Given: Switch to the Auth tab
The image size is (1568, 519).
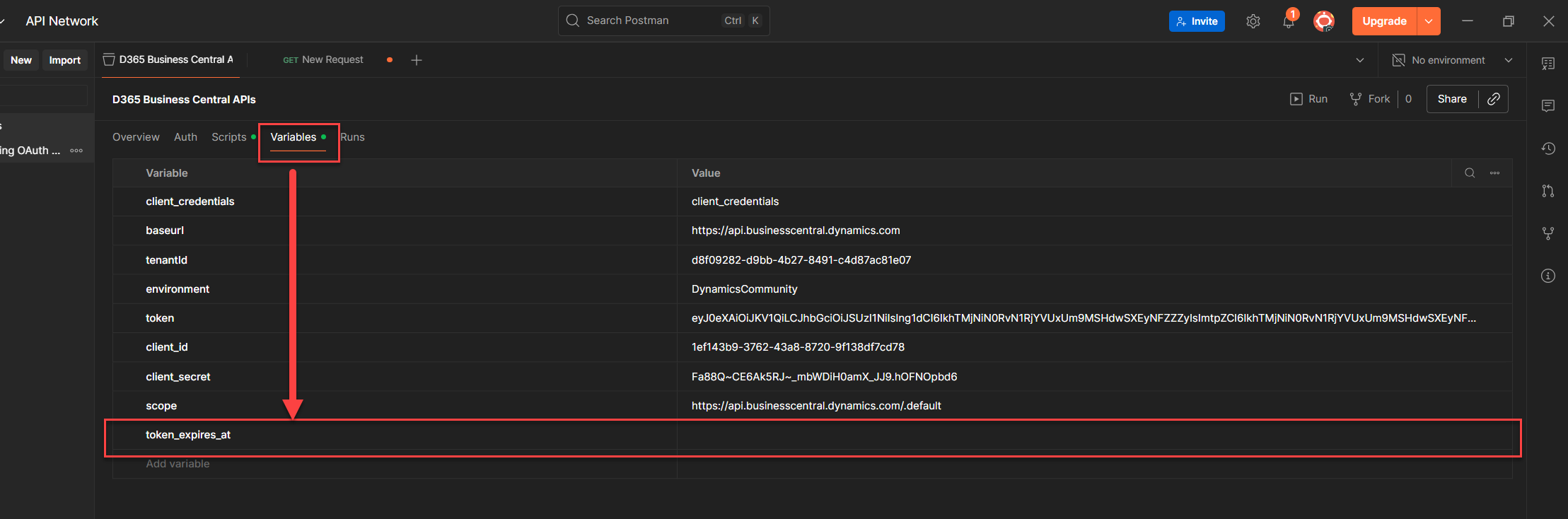Looking at the screenshot, I should (x=185, y=137).
